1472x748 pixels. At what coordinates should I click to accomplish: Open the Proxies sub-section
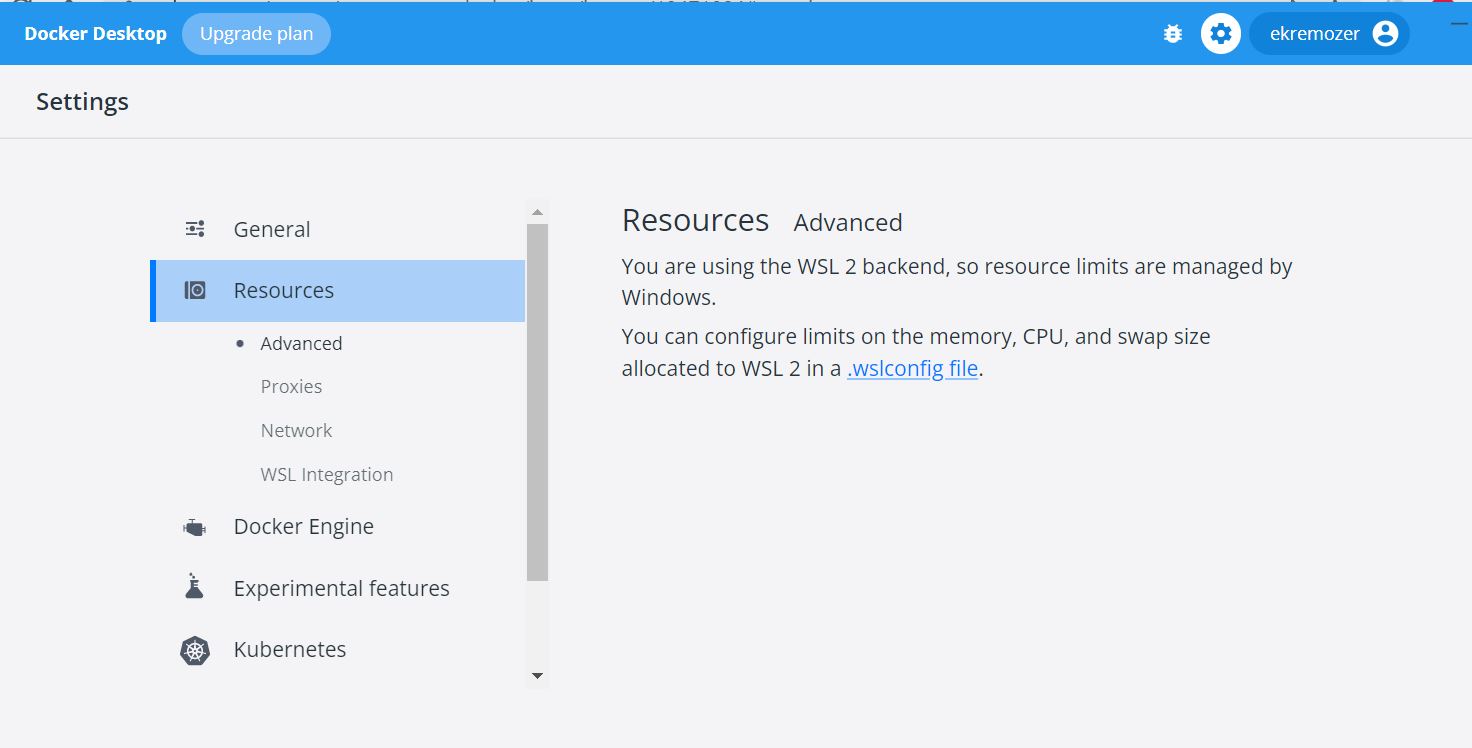[291, 387]
